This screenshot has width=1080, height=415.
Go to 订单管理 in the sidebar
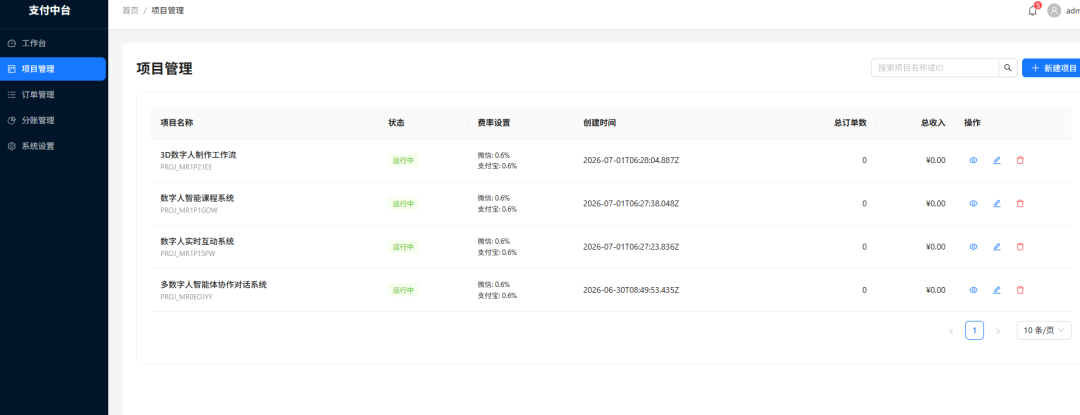(x=53, y=94)
